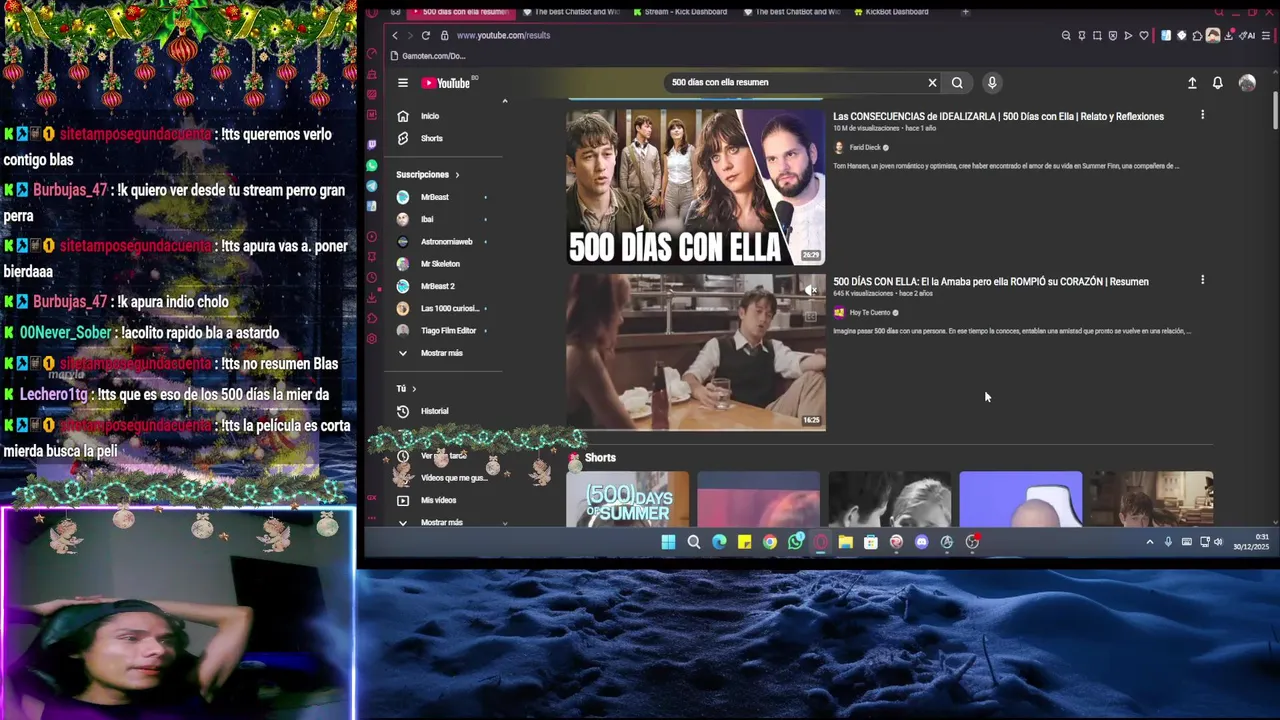Image resolution: width=1280 pixels, height=720 pixels.
Task: Switch to the KickBot Dashboard tab
Action: 892,12
